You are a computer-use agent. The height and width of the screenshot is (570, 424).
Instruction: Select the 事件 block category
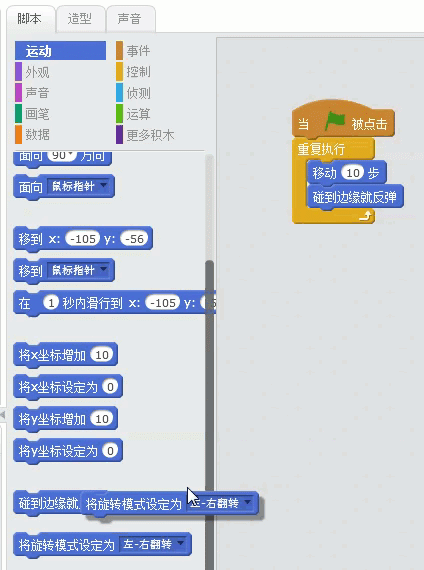click(138, 51)
